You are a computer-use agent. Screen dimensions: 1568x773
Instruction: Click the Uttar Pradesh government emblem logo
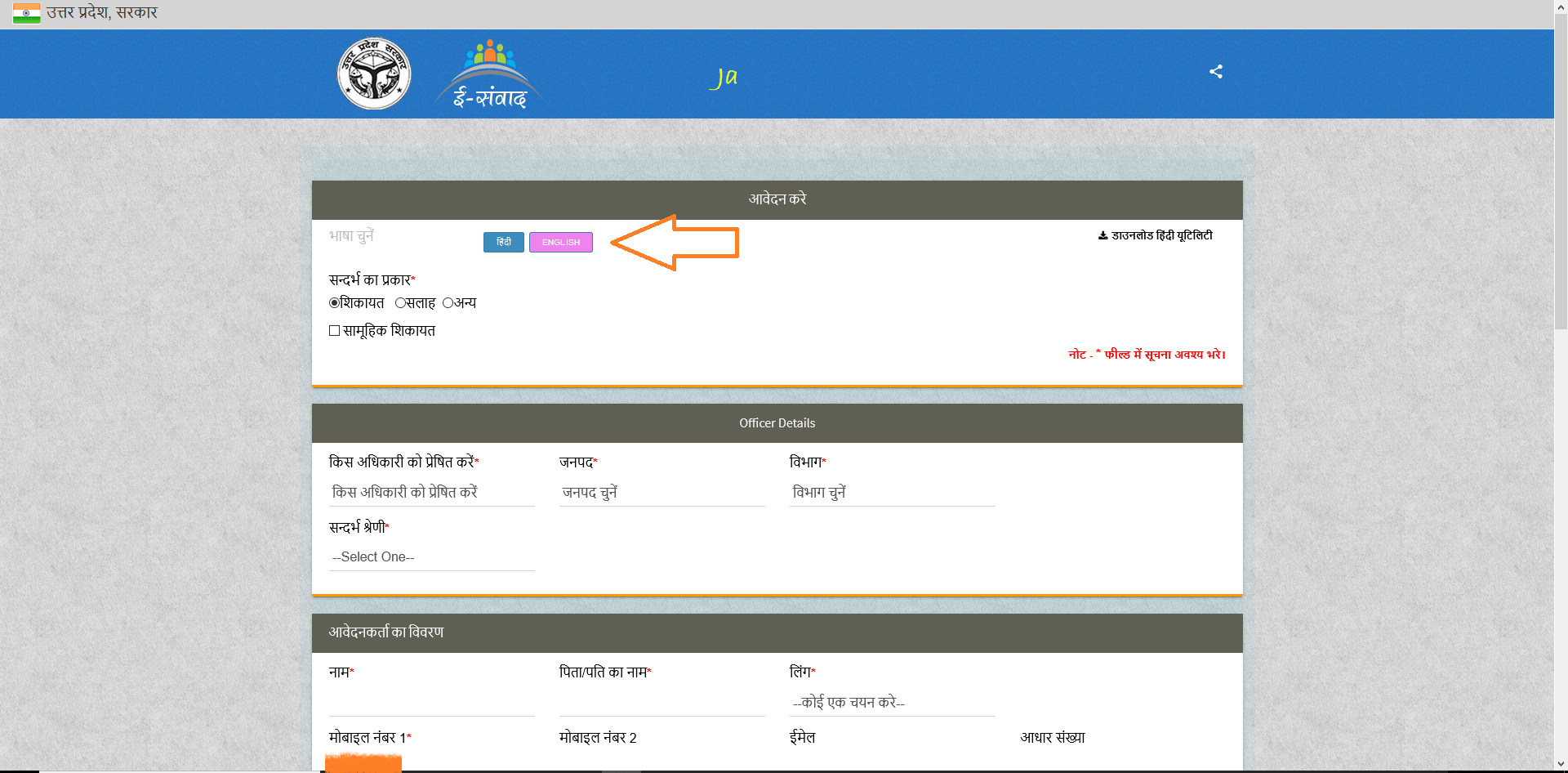(374, 74)
